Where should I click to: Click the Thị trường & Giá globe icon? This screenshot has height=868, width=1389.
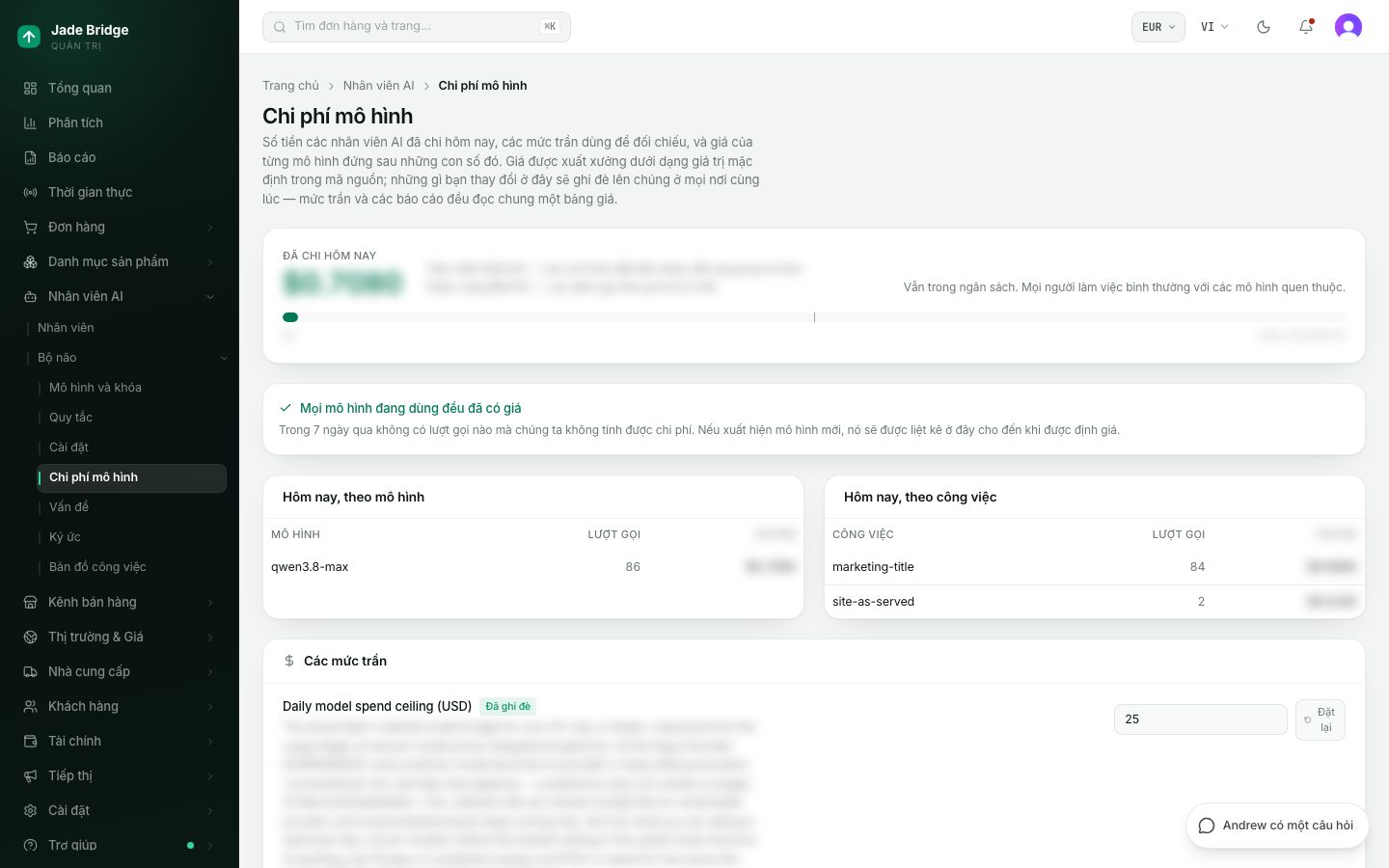[30, 637]
